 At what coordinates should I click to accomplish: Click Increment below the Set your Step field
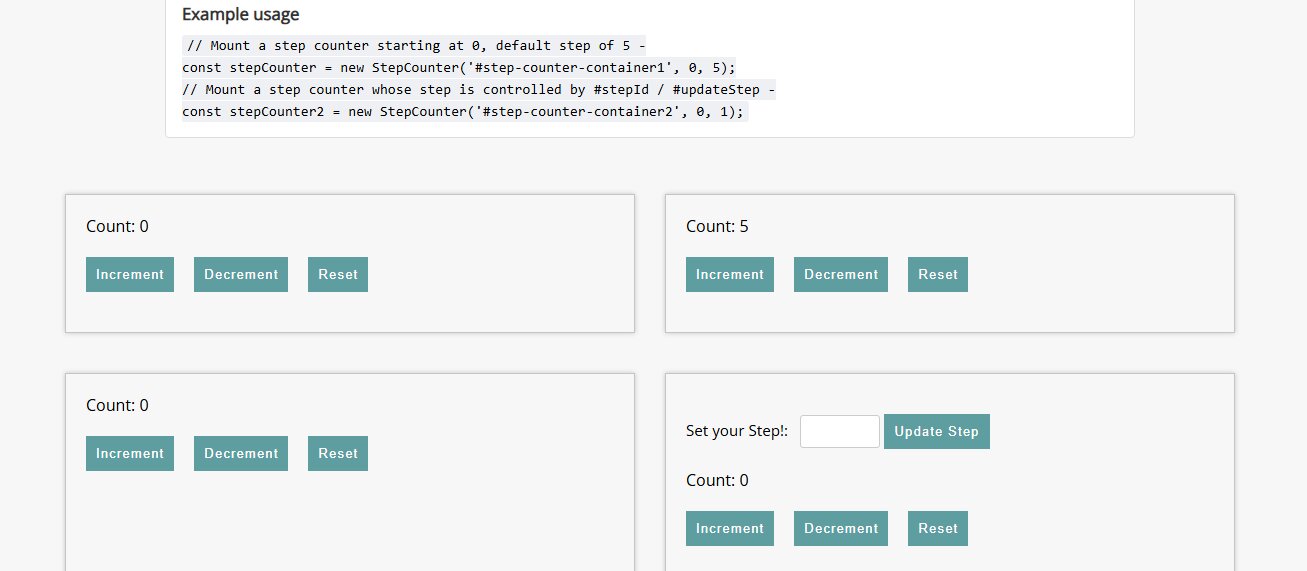pos(730,529)
